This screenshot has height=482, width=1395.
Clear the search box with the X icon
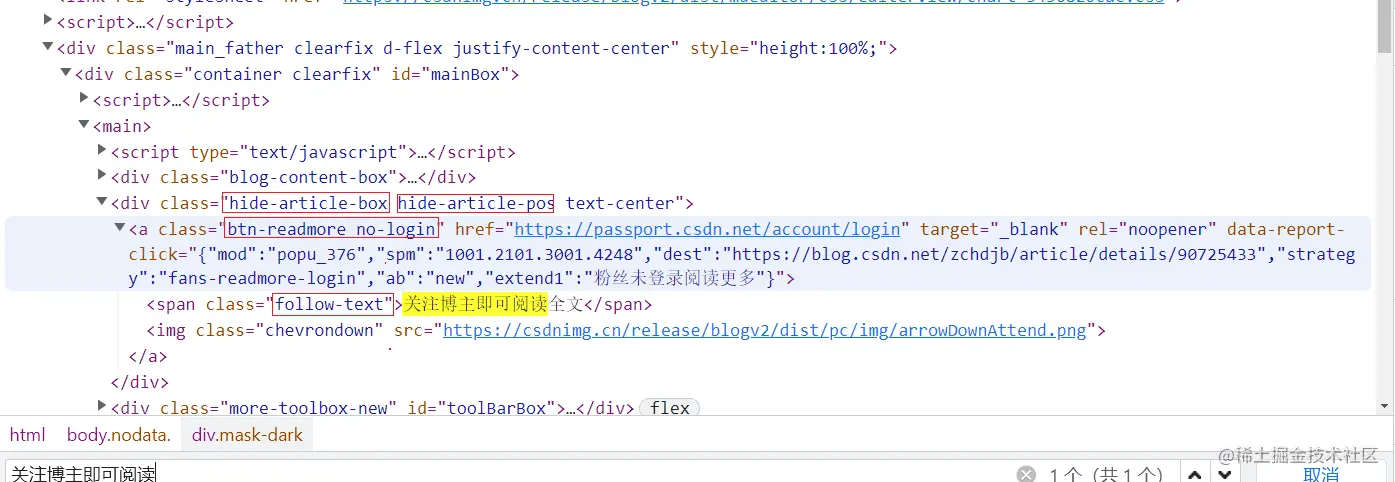[1026, 474]
